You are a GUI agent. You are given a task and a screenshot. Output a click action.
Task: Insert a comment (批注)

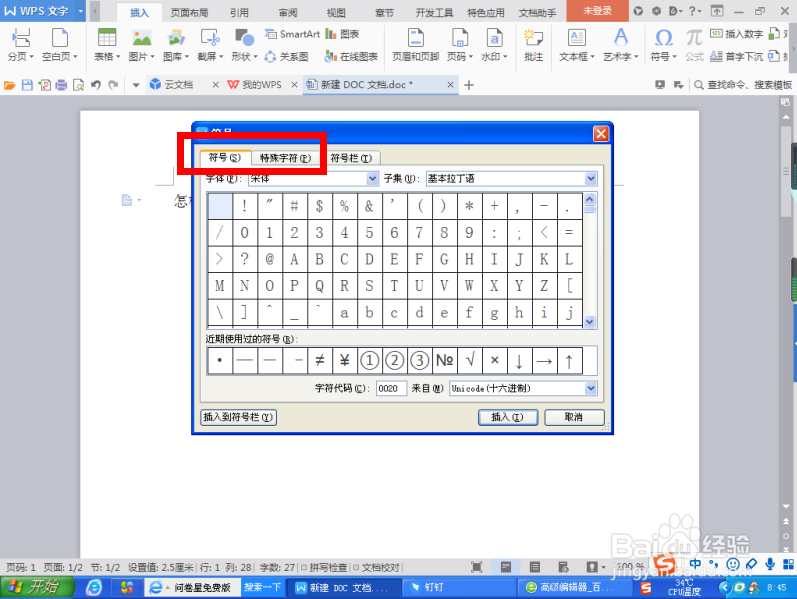pyautogui.click(x=533, y=45)
